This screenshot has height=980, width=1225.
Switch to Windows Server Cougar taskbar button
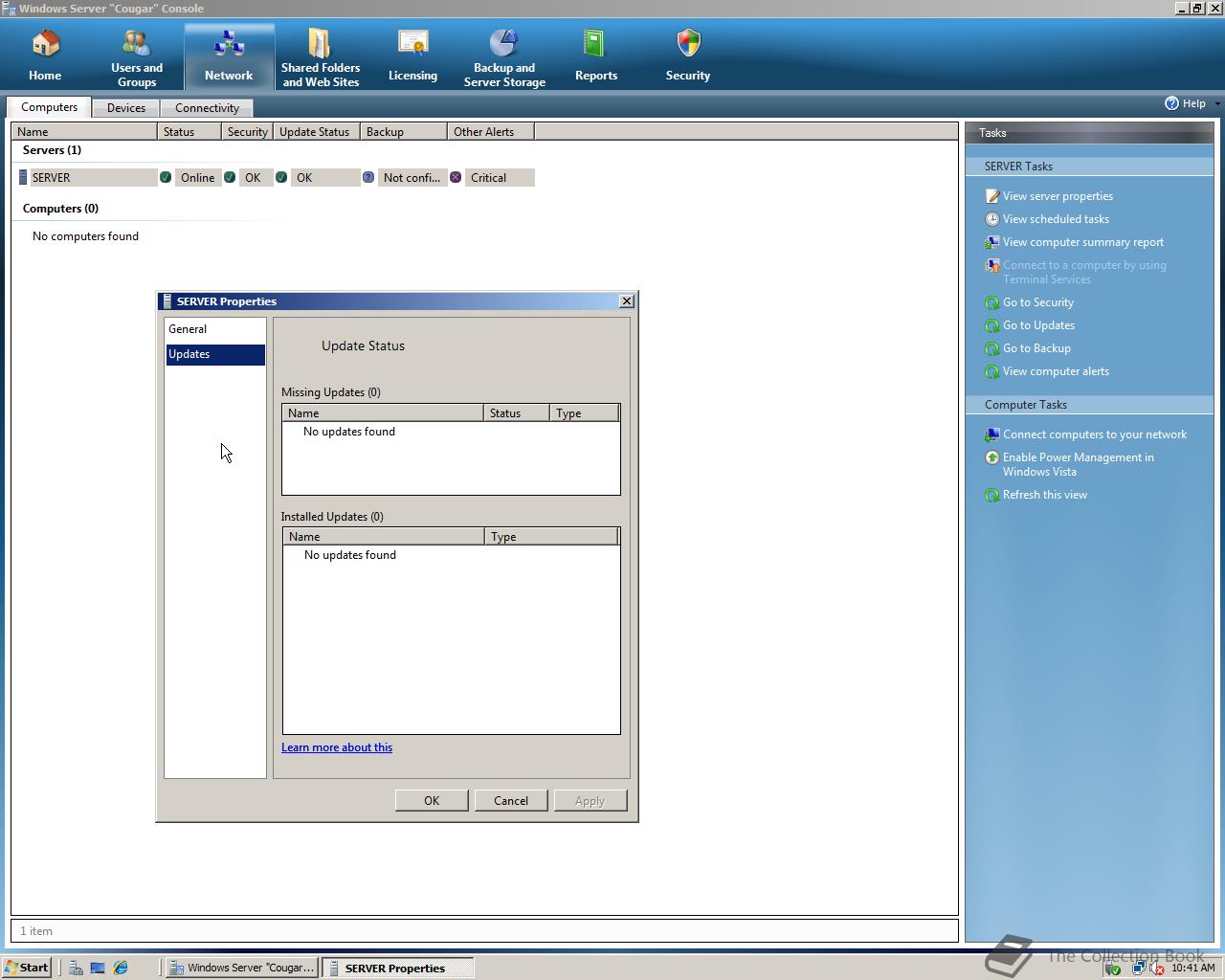[x=241, y=968]
